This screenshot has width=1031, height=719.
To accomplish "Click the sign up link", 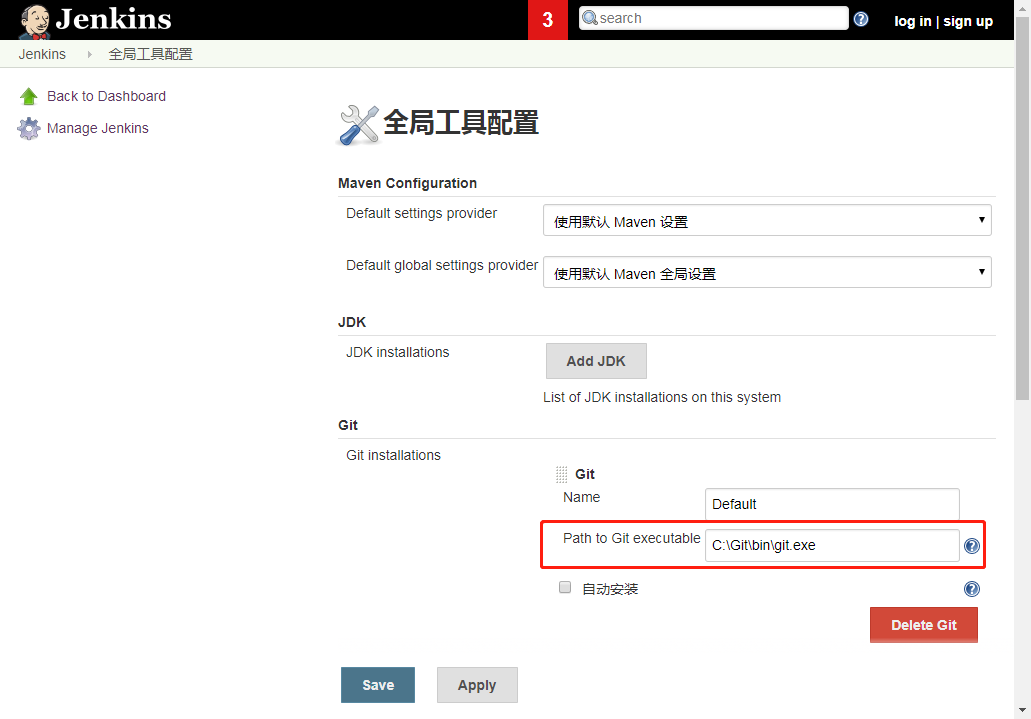I will click(x=968, y=21).
